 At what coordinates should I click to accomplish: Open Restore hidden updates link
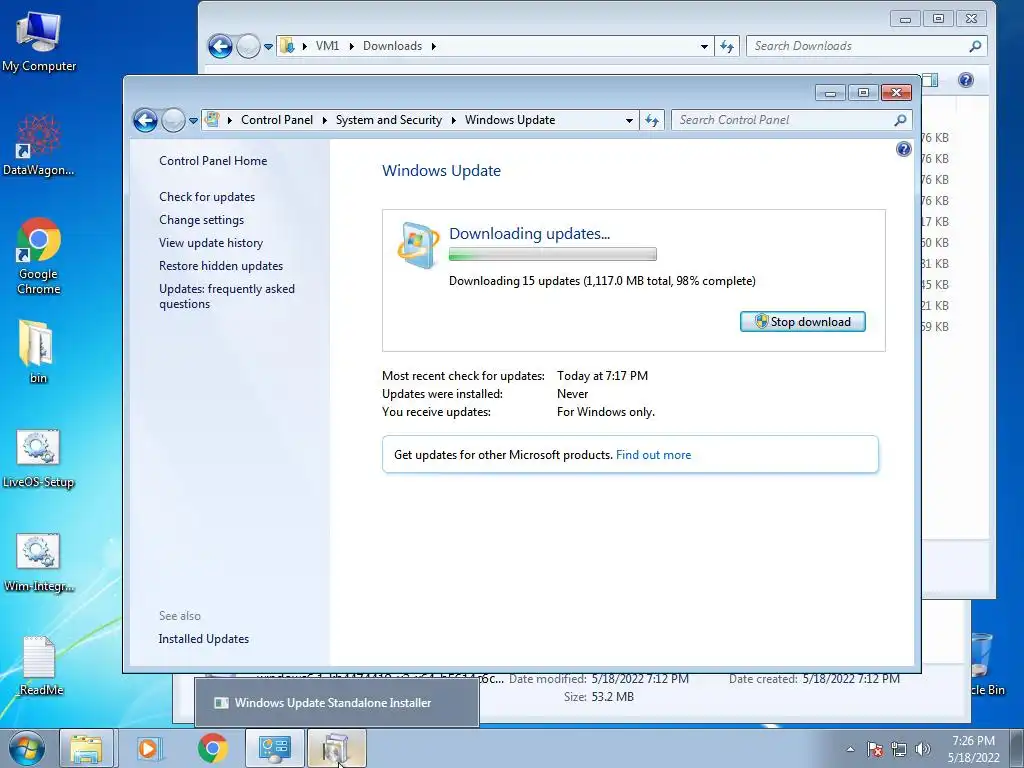221,266
